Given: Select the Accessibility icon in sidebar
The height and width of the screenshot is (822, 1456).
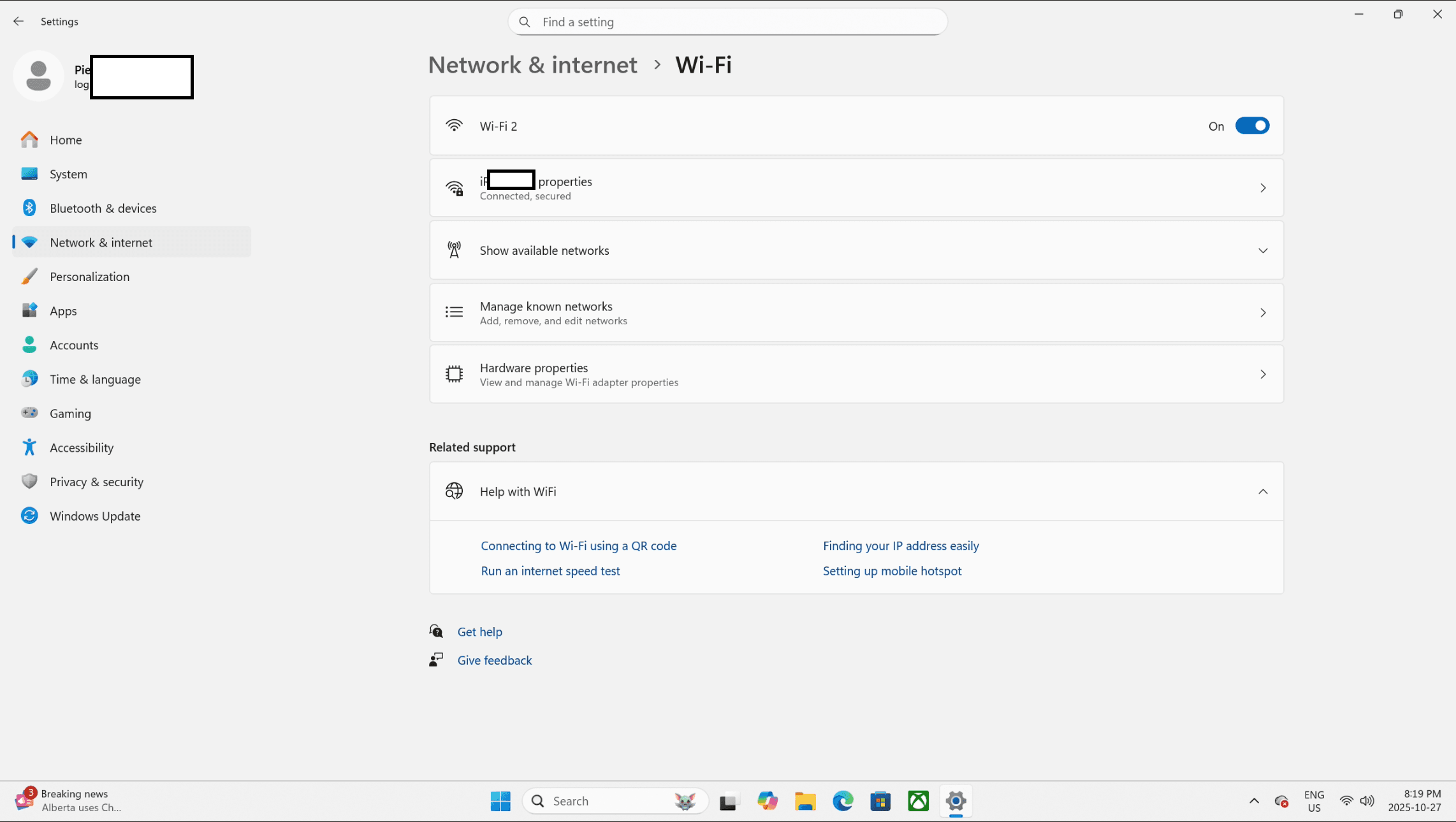Looking at the screenshot, I should click(29, 448).
